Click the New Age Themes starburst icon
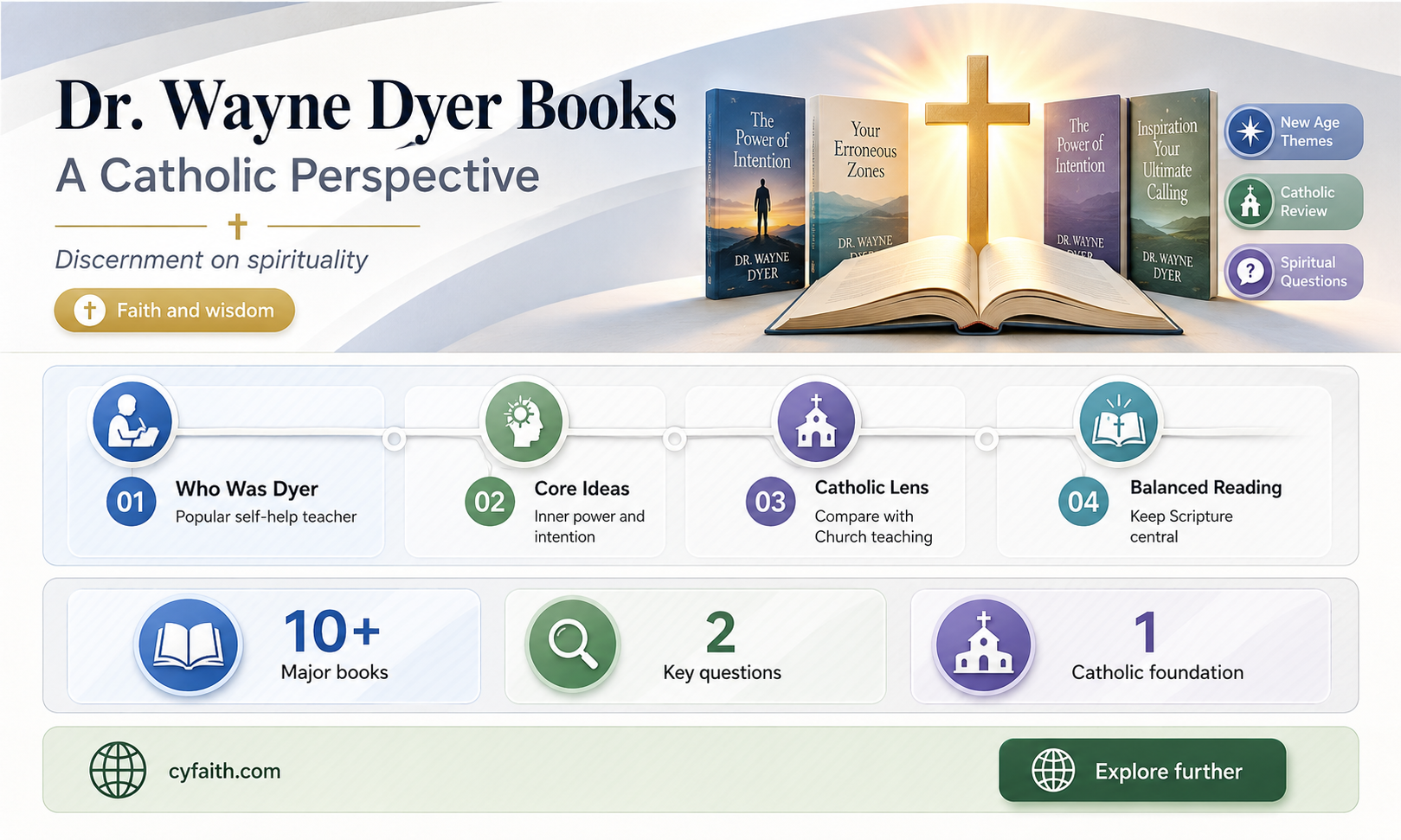1401x840 pixels. (x=1250, y=131)
